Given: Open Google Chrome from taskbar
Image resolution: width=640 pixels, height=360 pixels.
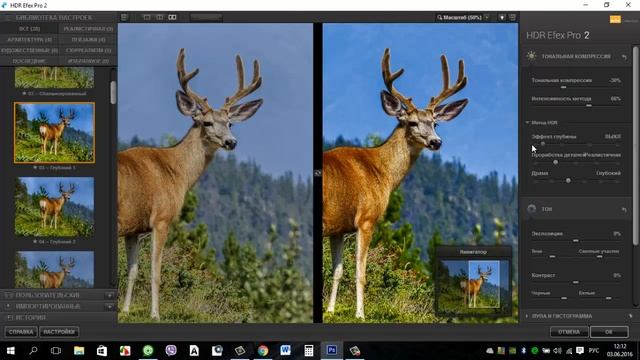Looking at the screenshot, I should (x=263, y=351).
